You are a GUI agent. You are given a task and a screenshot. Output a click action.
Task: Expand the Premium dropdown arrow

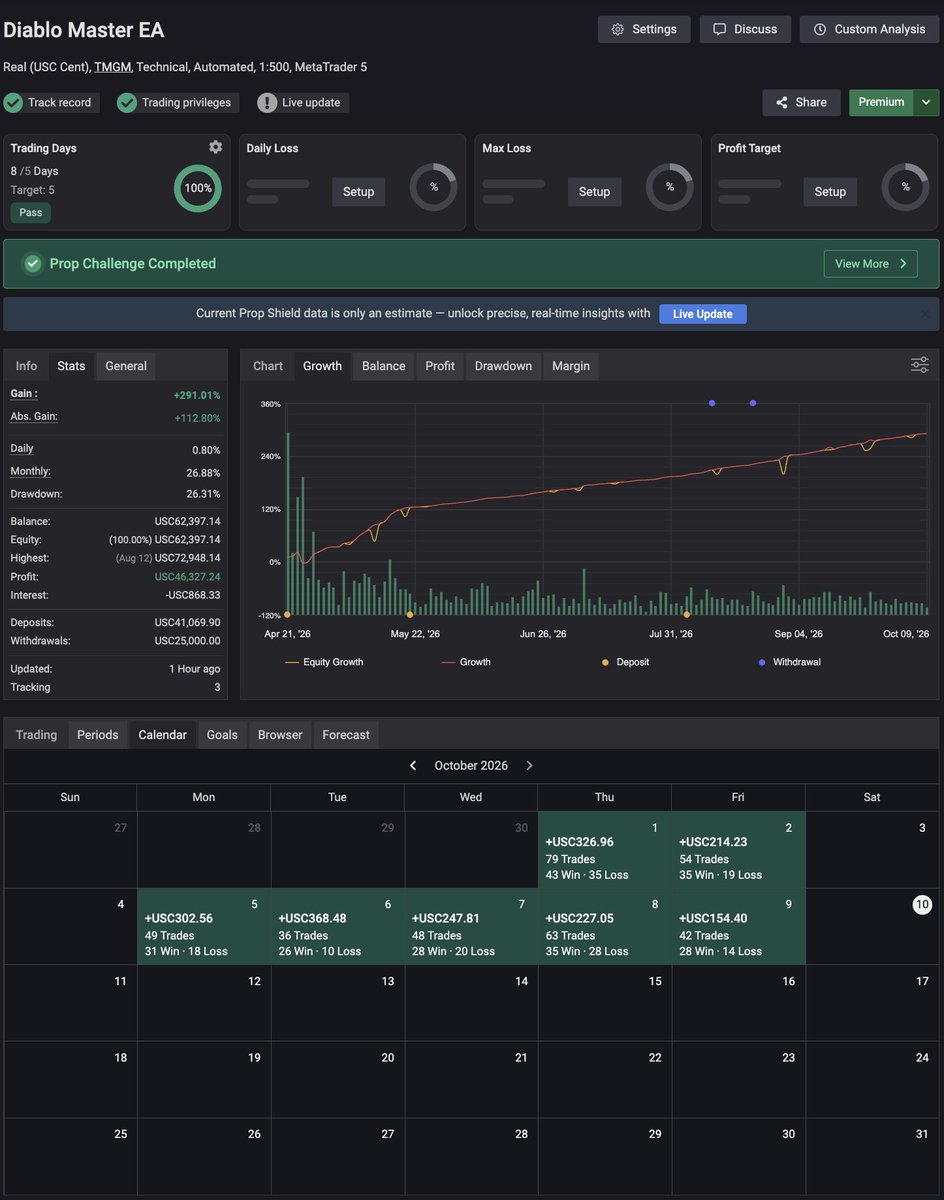click(x=926, y=102)
